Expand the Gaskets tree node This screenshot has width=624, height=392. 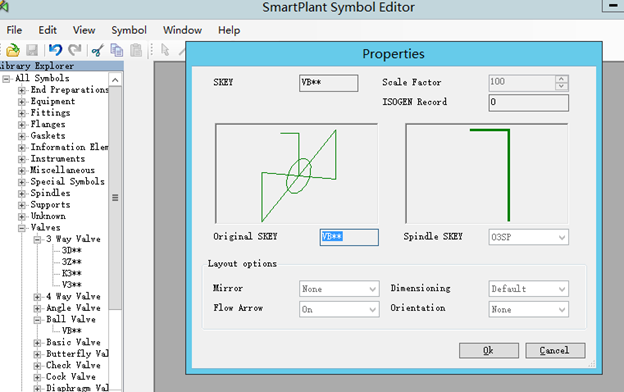[21, 136]
